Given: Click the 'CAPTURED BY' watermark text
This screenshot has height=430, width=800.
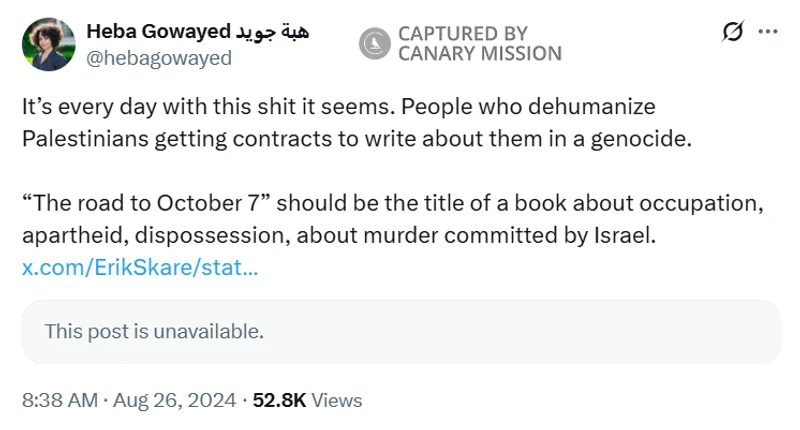Looking at the screenshot, I should [462, 34].
